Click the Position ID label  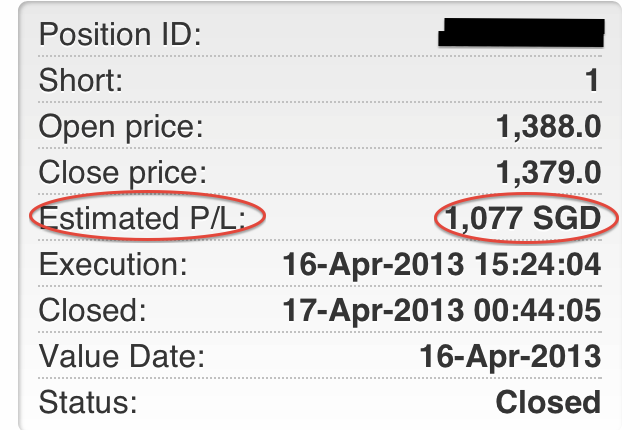pos(120,36)
